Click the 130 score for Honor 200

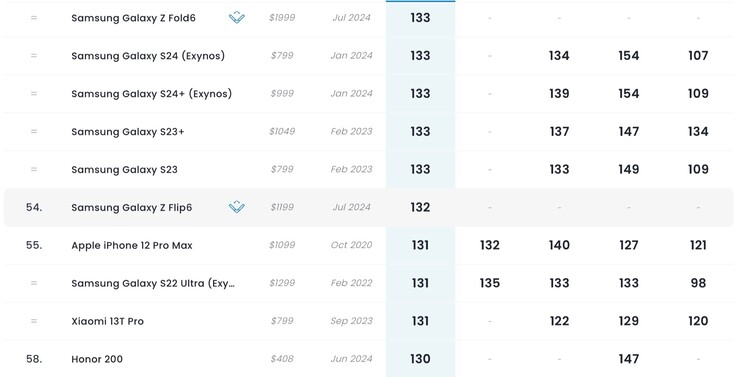tap(420, 359)
